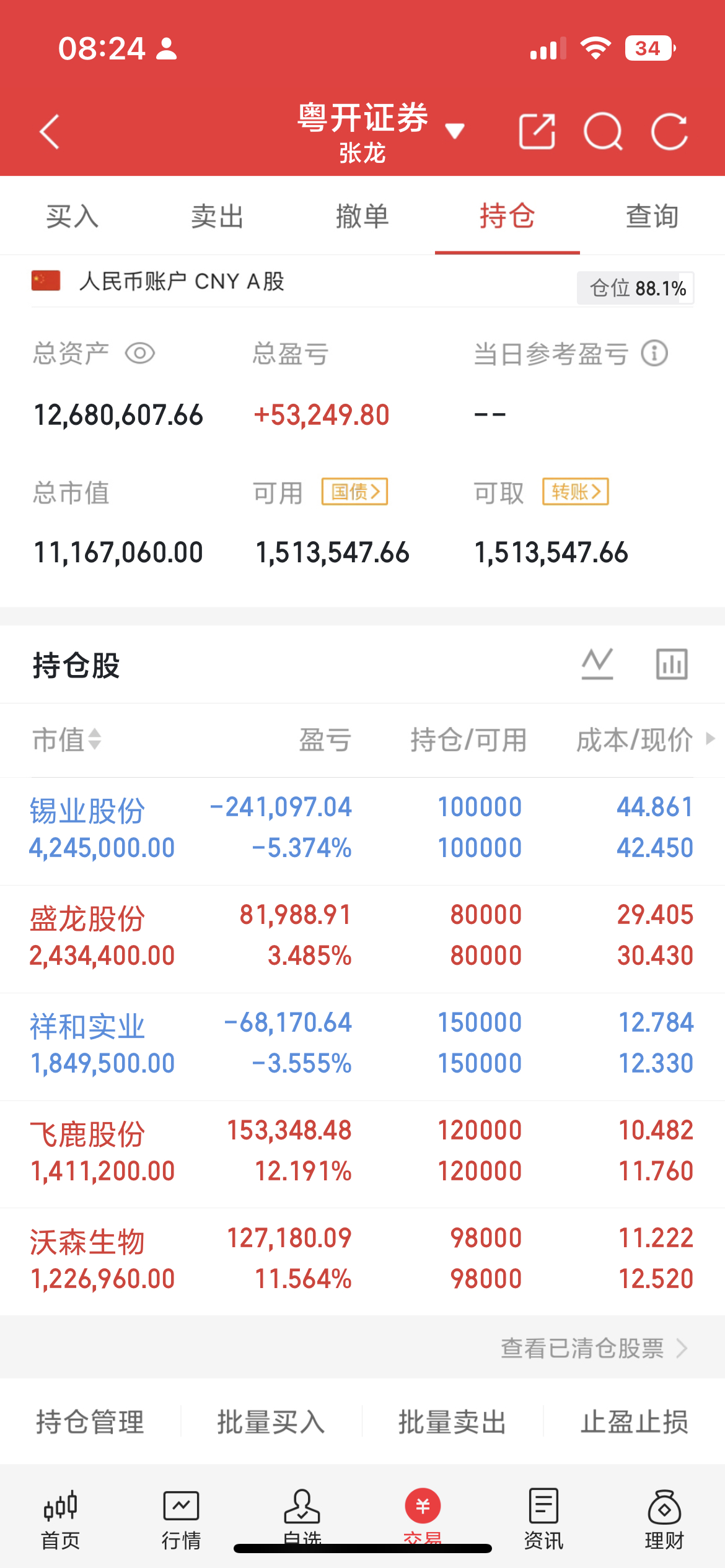The width and height of the screenshot is (725, 1568).
Task: Tap the China flag icon
Action: pyautogui.click(x=46, y=281)
